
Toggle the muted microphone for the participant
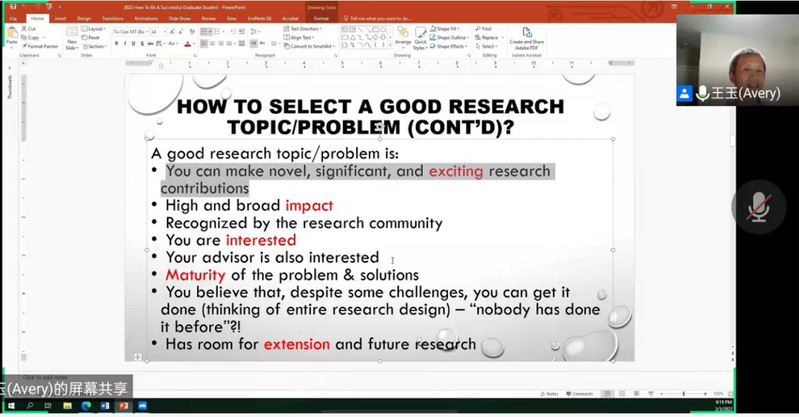[758, 207]
